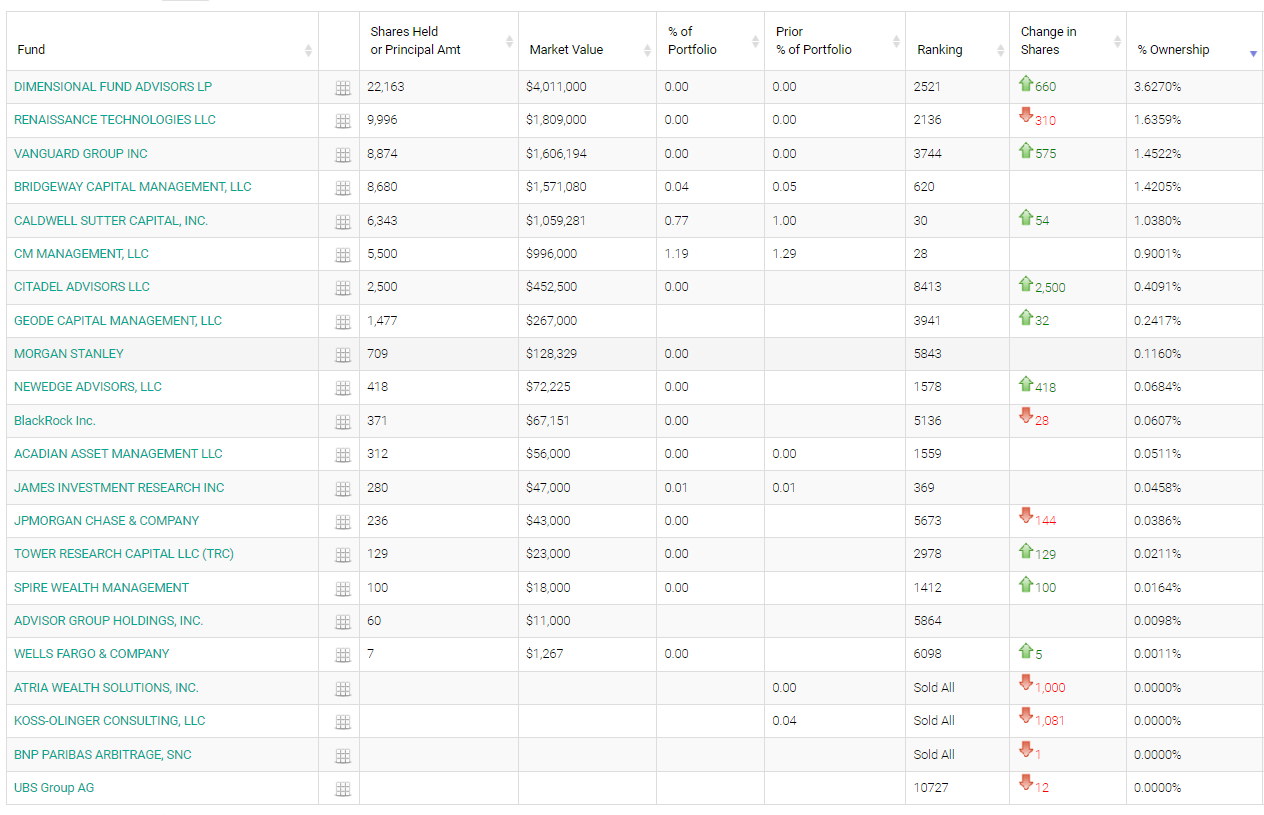The image size is (1264, 815).
Task: Open CITADEL ADVISORS LLC link
Action: tap(82, 287)
